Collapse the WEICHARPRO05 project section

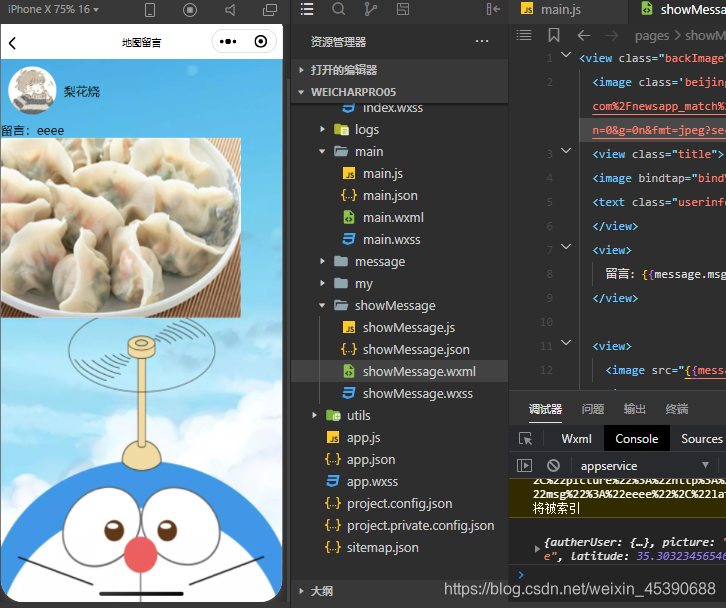(400, 92)
